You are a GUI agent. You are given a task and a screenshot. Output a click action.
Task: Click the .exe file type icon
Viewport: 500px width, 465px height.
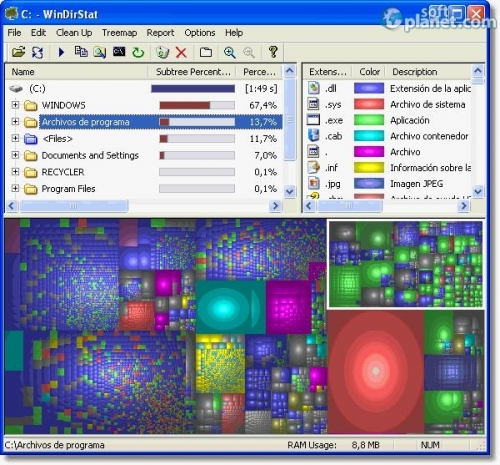[x=314, y=120]
